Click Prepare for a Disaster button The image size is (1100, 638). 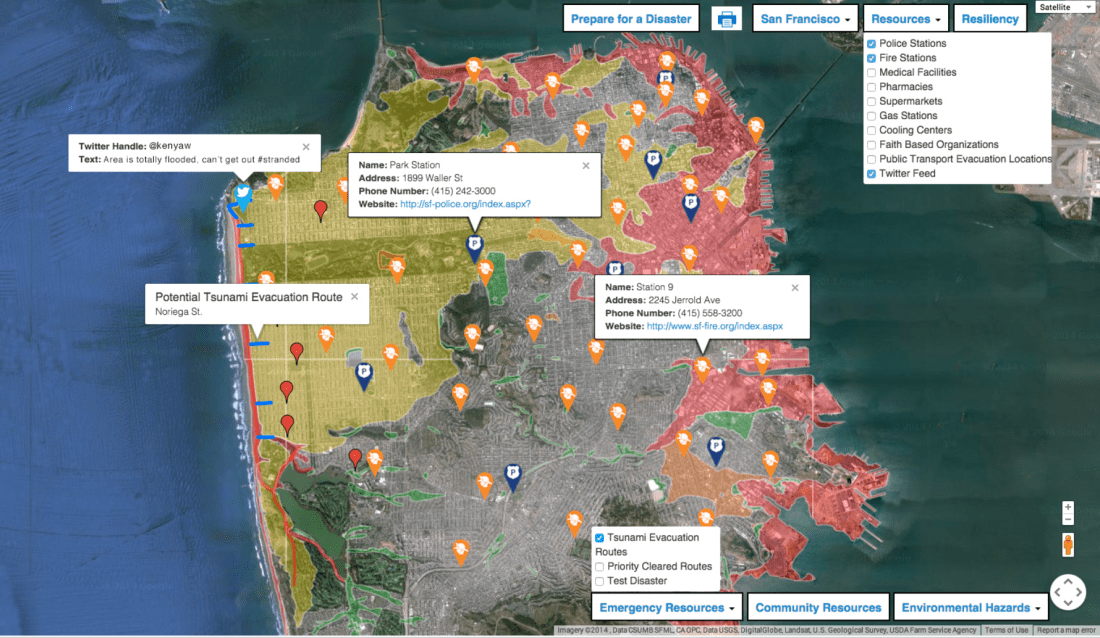click(x=631, y=19)
